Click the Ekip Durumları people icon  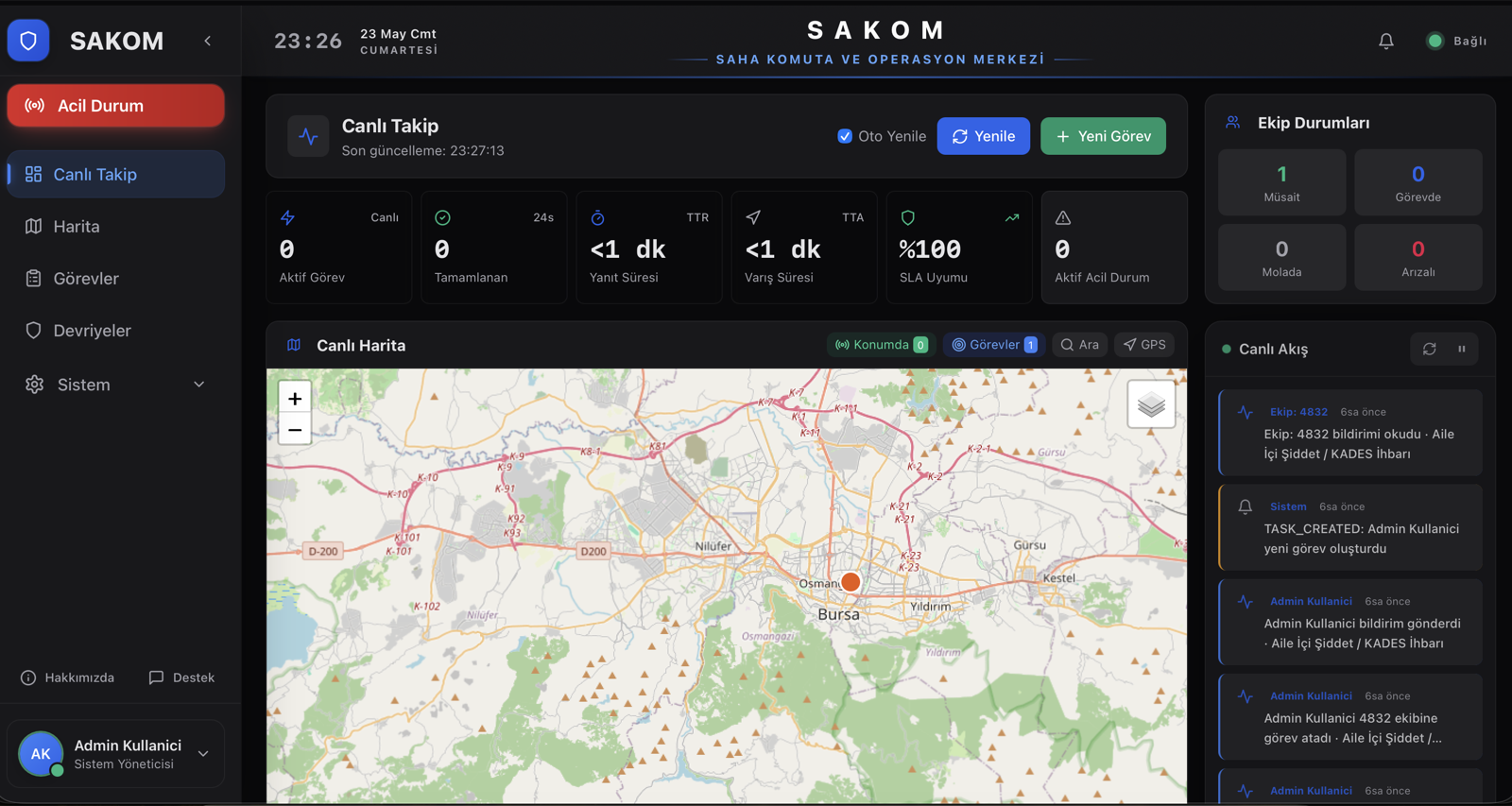coord(1233,123)
